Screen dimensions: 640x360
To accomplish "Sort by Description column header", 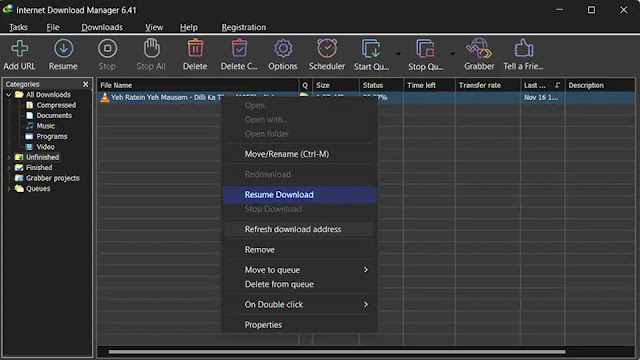I will tap(600, 85).
